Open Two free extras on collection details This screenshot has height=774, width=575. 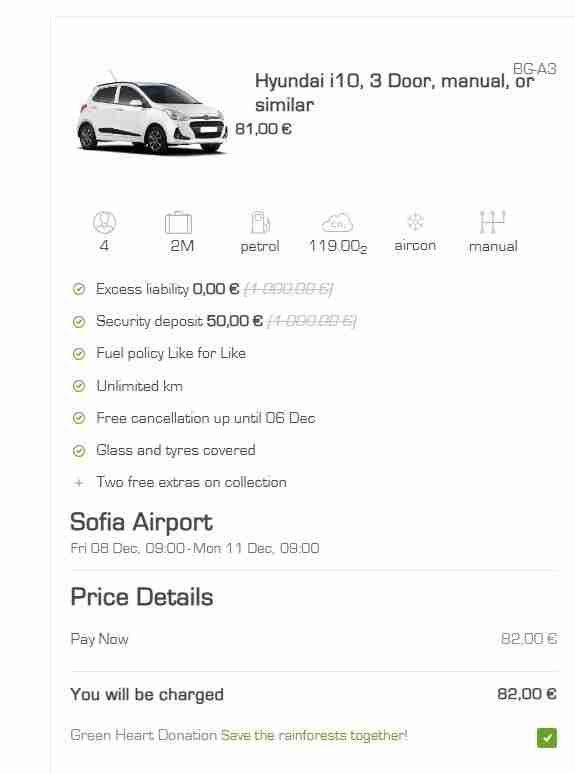click(192, 482)
